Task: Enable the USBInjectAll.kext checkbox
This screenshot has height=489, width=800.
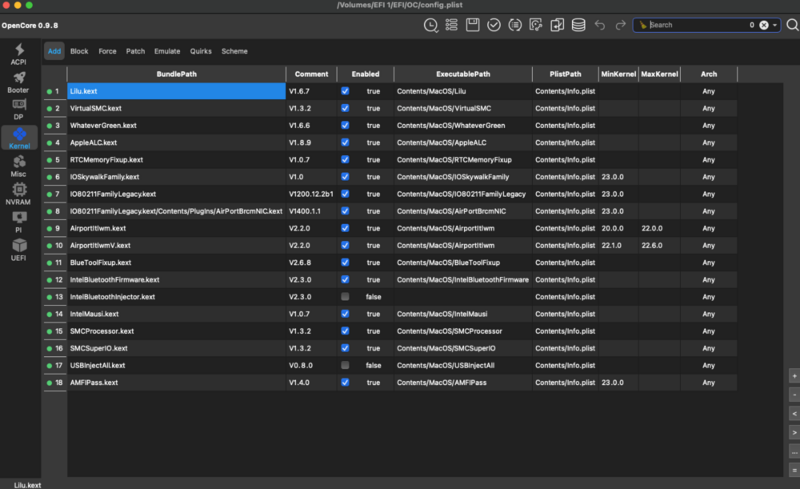Action: 345,365
